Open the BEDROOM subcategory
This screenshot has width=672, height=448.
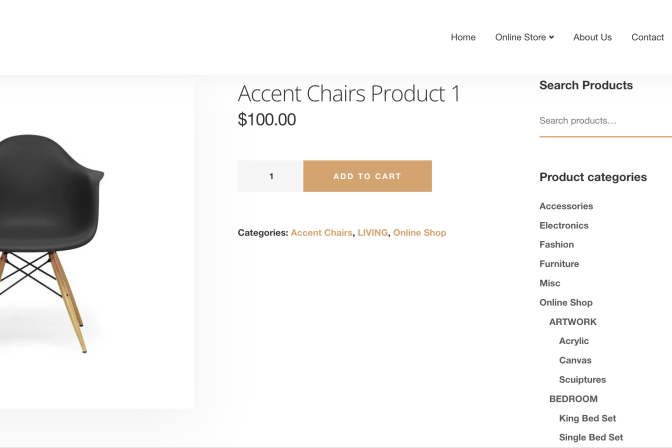click(574, 399)
